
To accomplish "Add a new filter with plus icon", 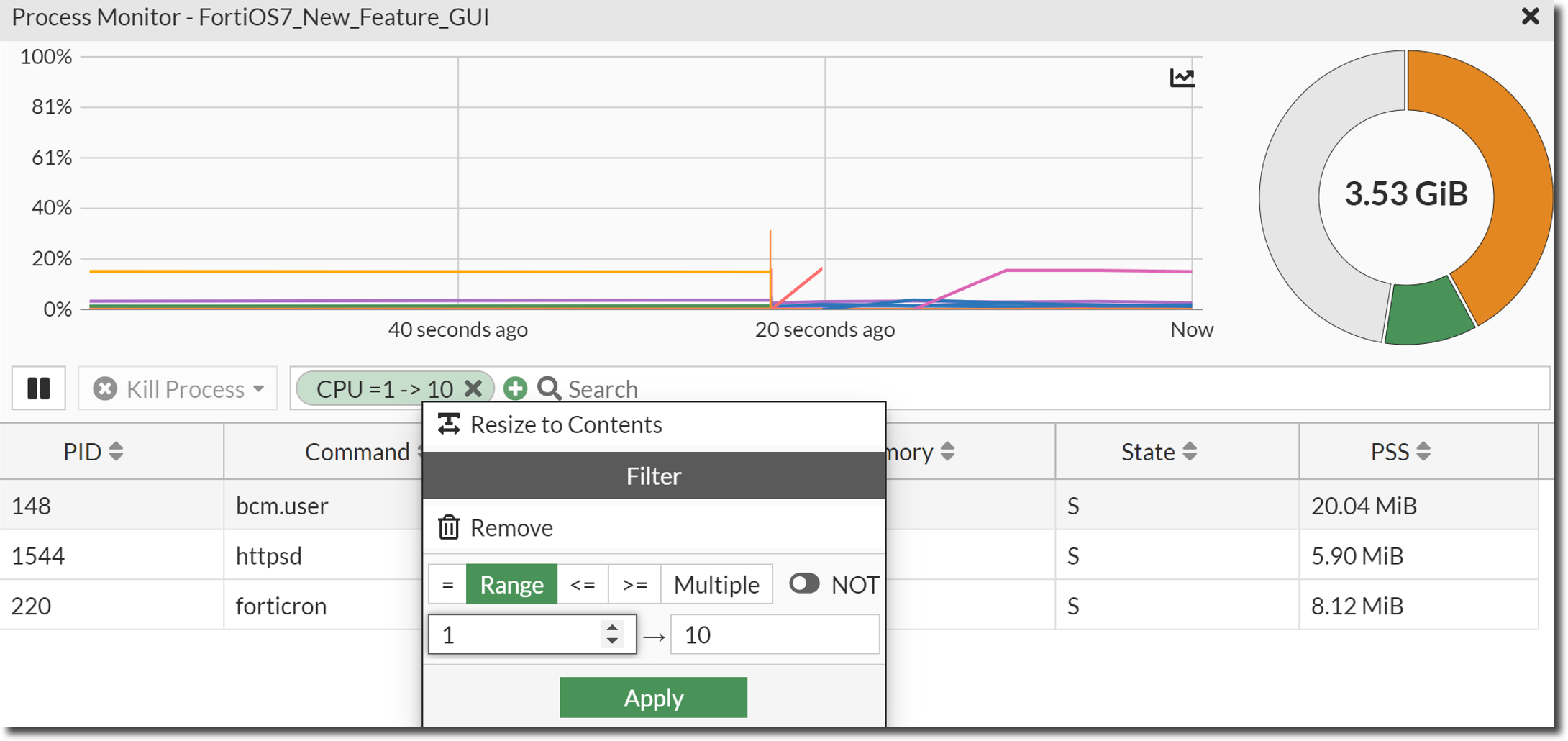I will pyautogui.click(x=515, y=388).
